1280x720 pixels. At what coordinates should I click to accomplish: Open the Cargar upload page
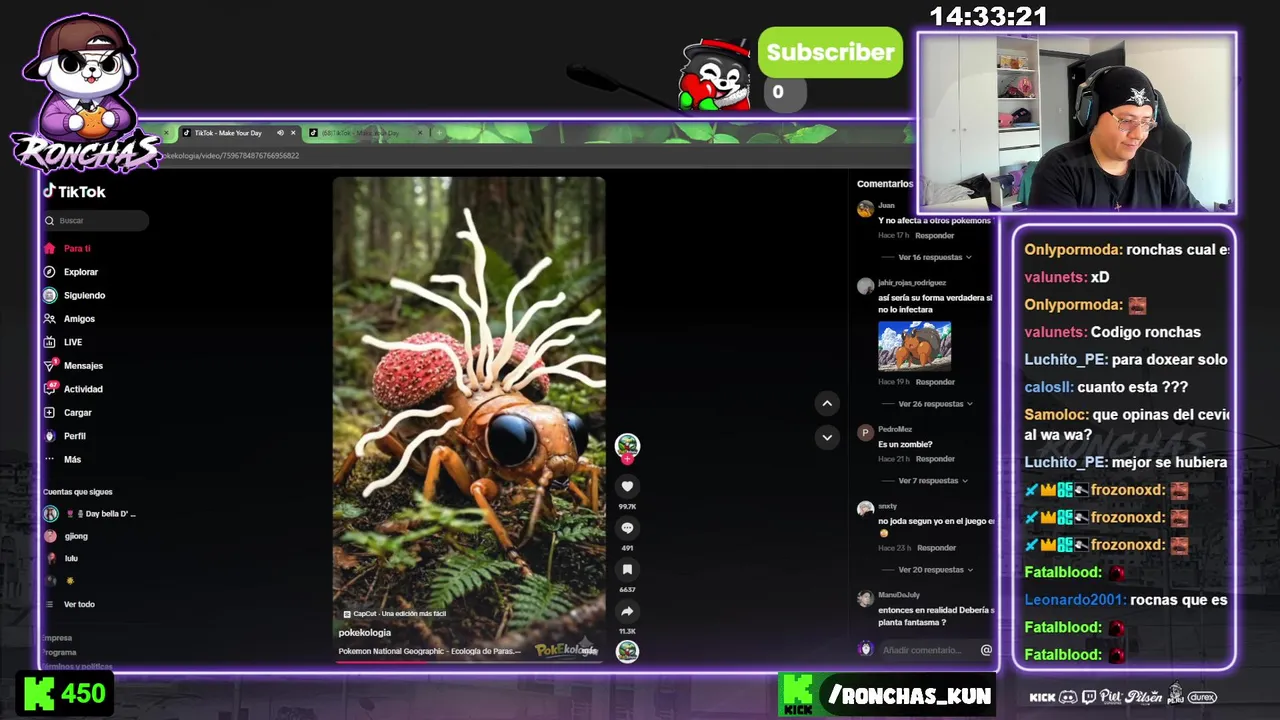pyautogui.click(x=68, y=412)
